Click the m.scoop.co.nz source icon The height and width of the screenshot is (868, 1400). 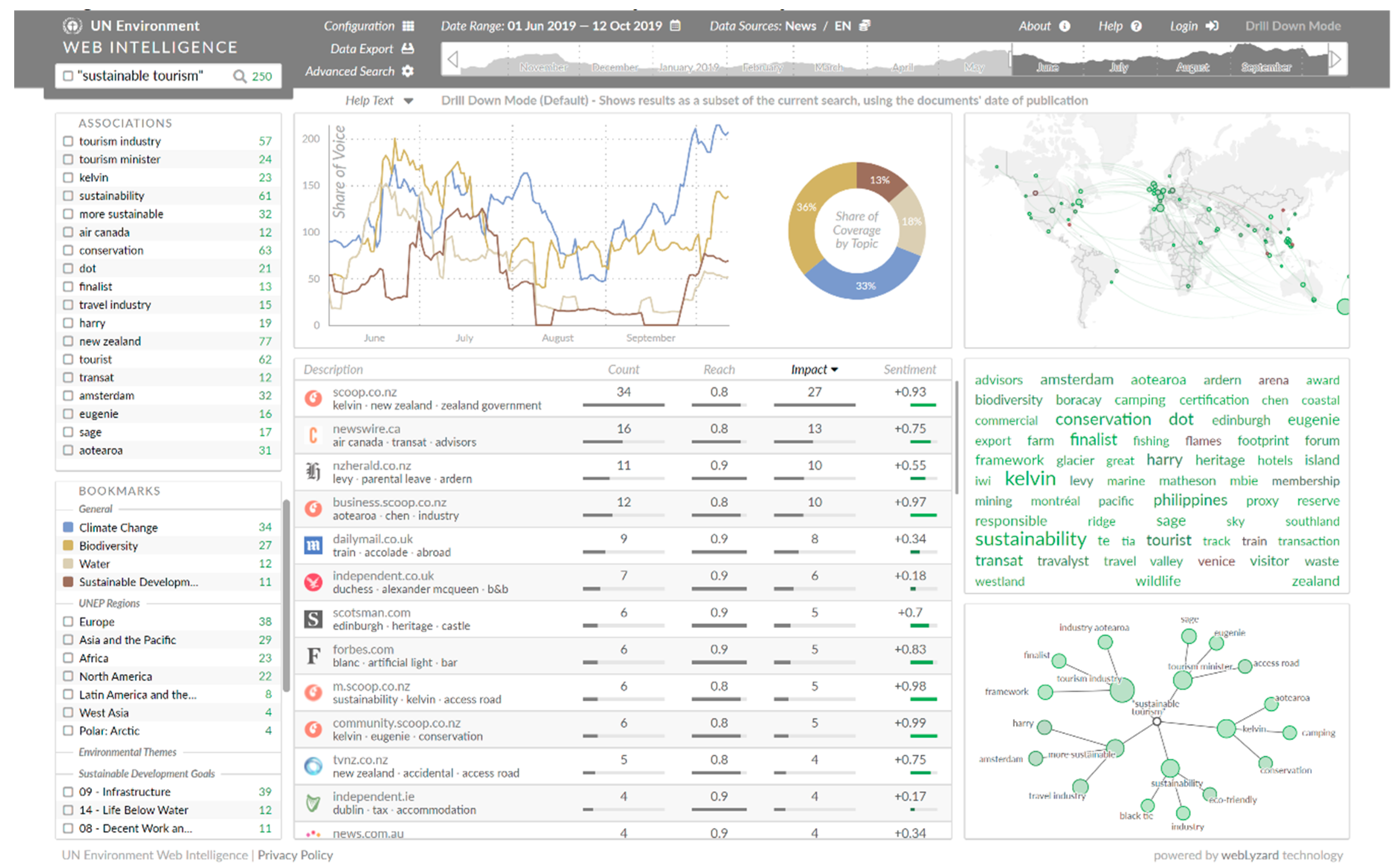[x=313, y=692]
